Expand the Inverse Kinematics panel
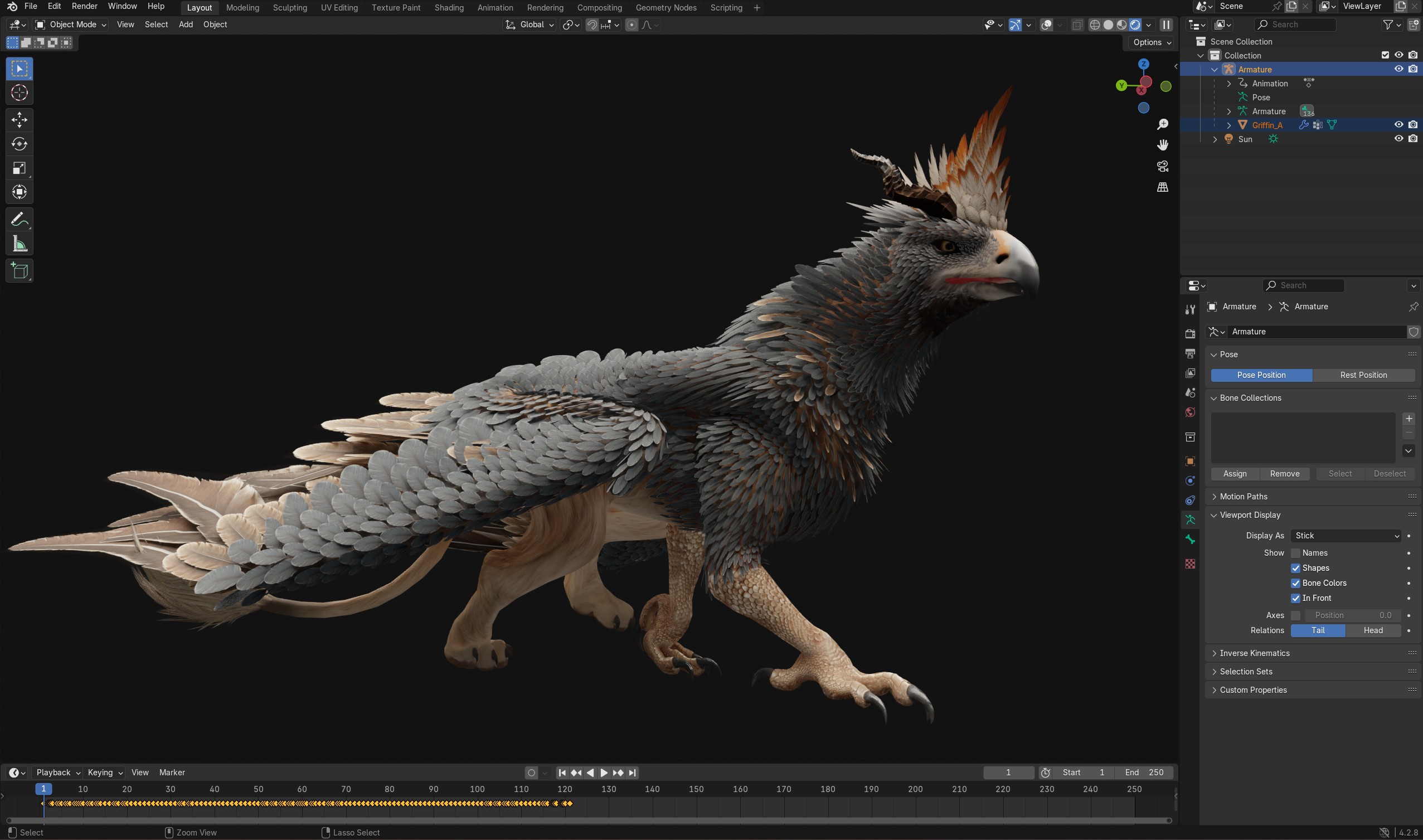The width and height of the screenshot is (1423, 840). tap(1254, 653)
